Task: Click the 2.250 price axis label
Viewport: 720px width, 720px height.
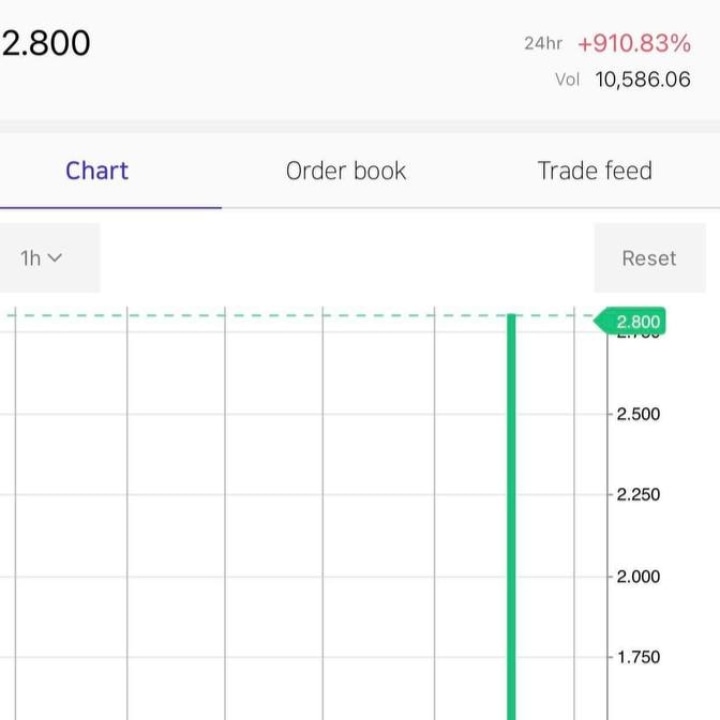Action: [638, 495]
